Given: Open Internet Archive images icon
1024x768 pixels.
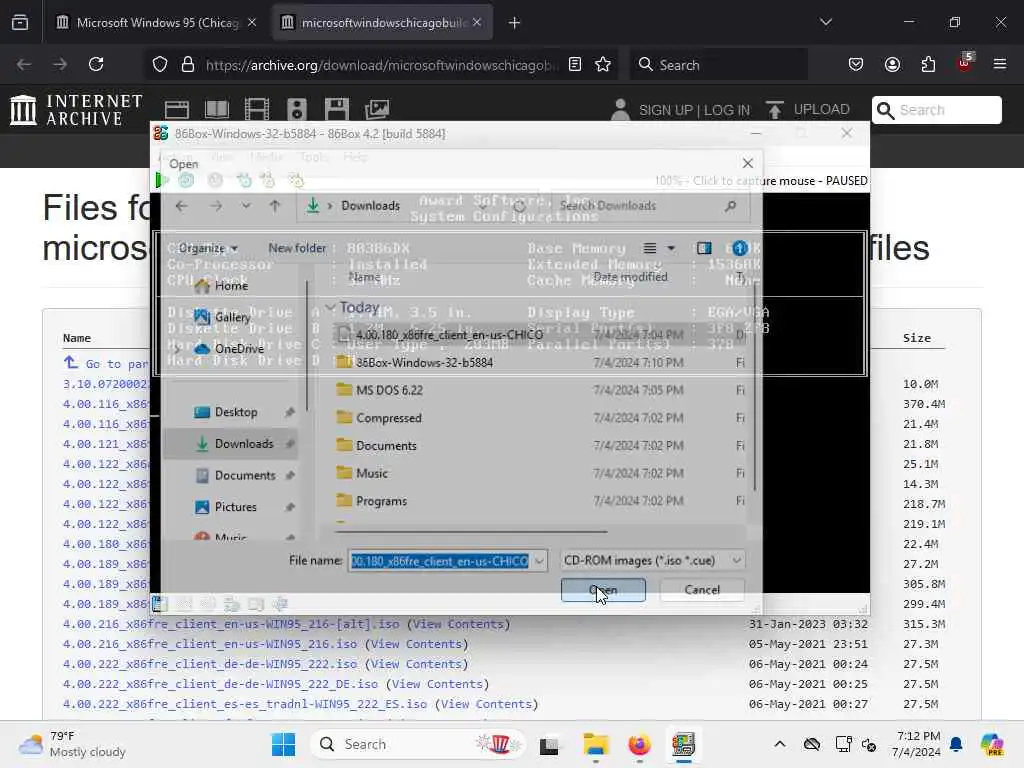Looking at the screenshot, I should [377, 110].
